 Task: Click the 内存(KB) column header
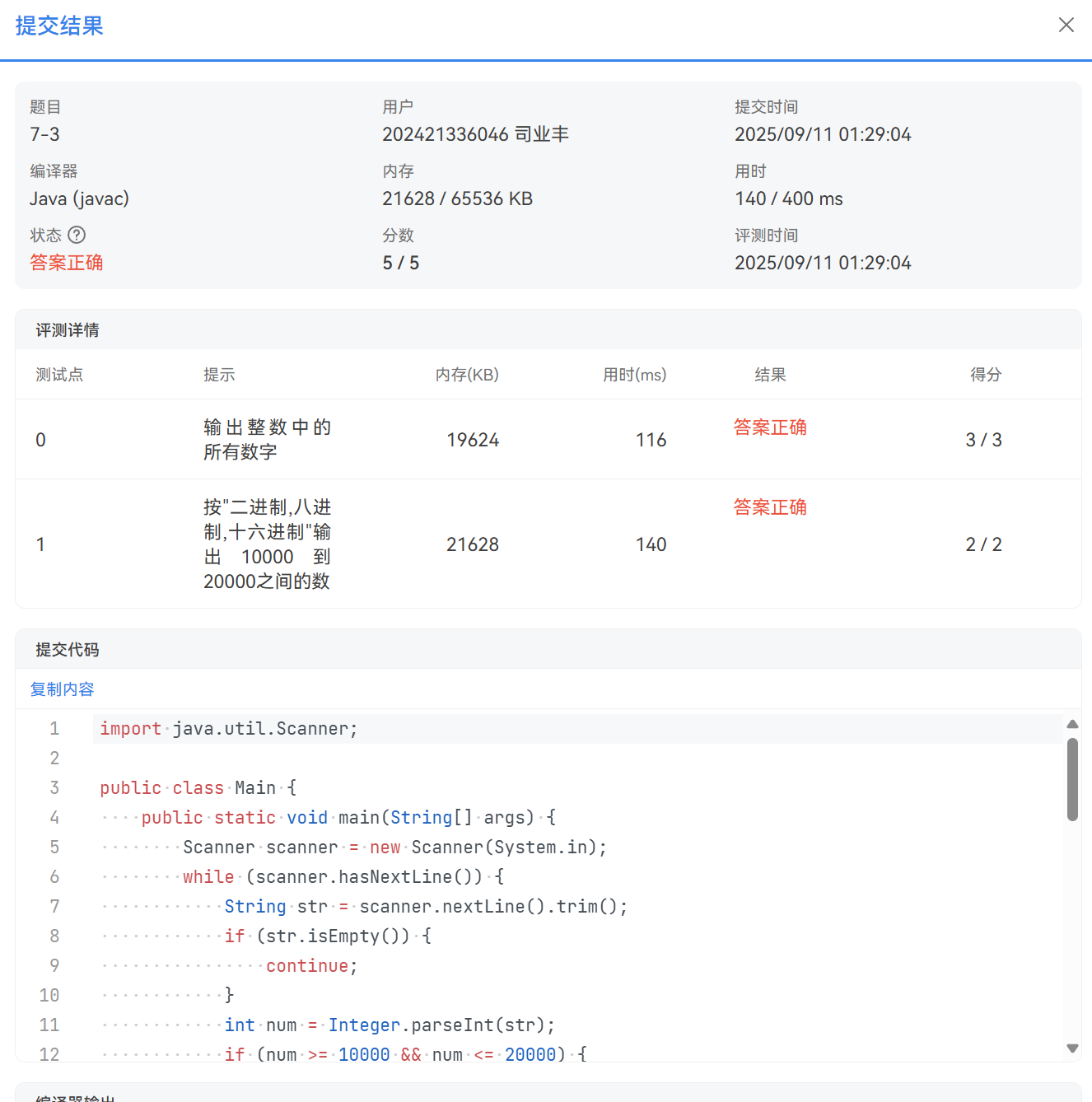click(x=467, y=374)
